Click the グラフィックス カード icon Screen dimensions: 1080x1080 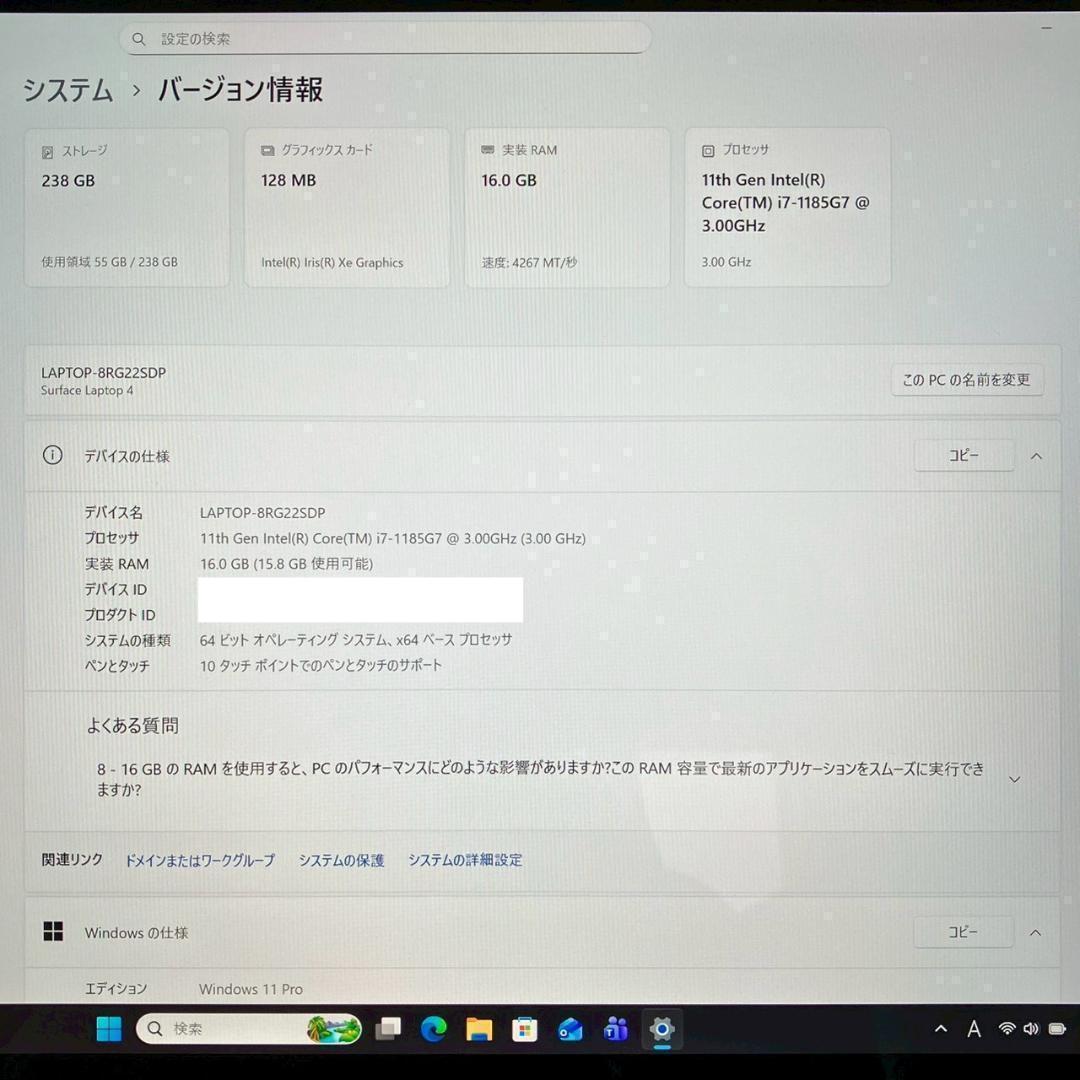pos(266,150)
